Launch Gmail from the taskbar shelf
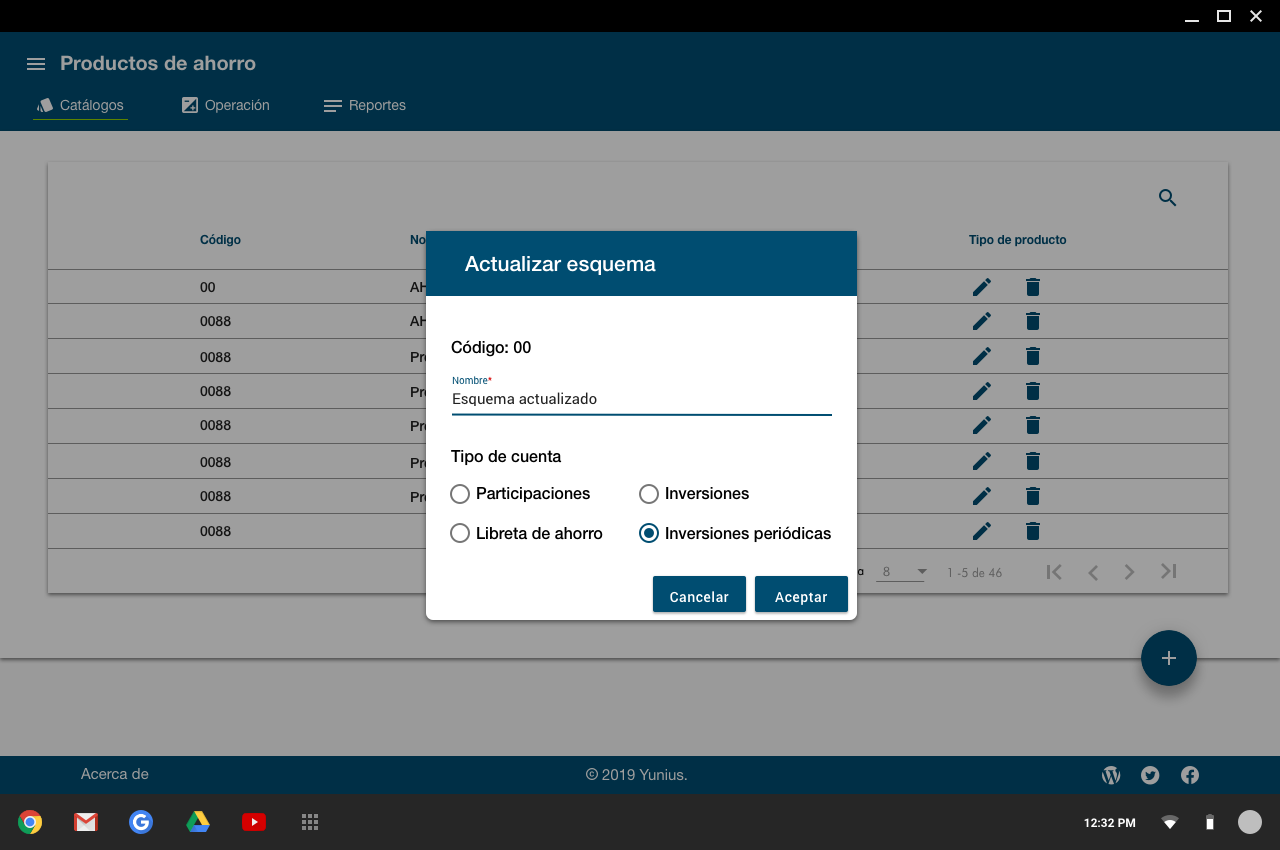 [86, 822]
